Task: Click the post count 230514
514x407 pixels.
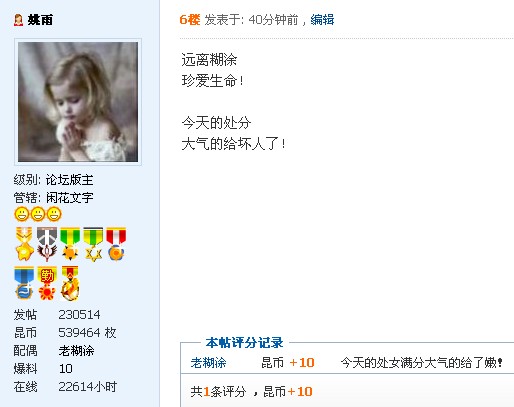Action: click(x=79, y=315)
